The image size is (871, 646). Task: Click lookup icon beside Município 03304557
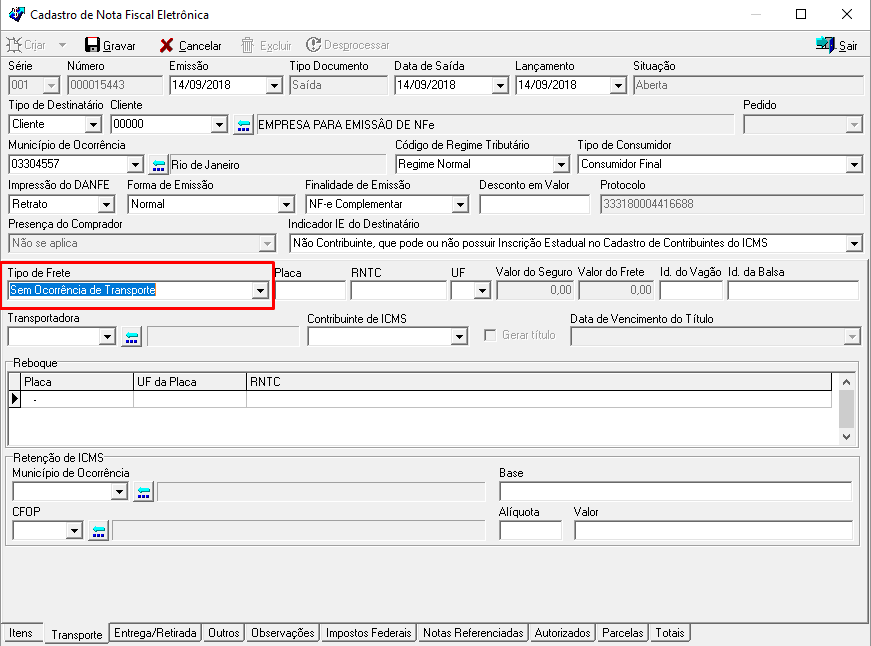[x=159, y=165]
